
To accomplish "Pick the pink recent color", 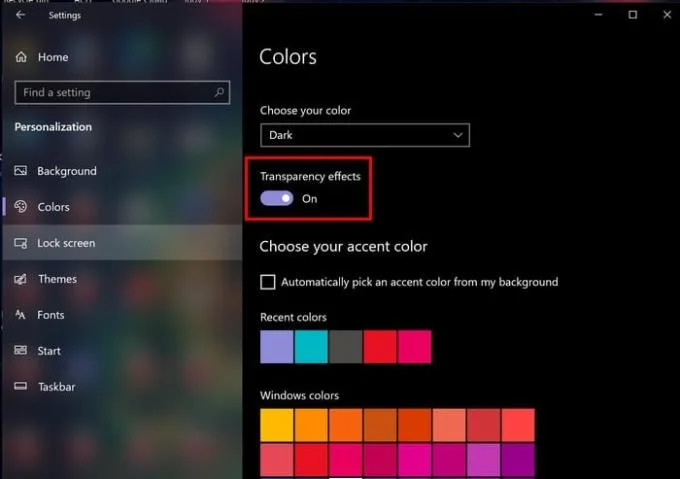I will (415, 347).
